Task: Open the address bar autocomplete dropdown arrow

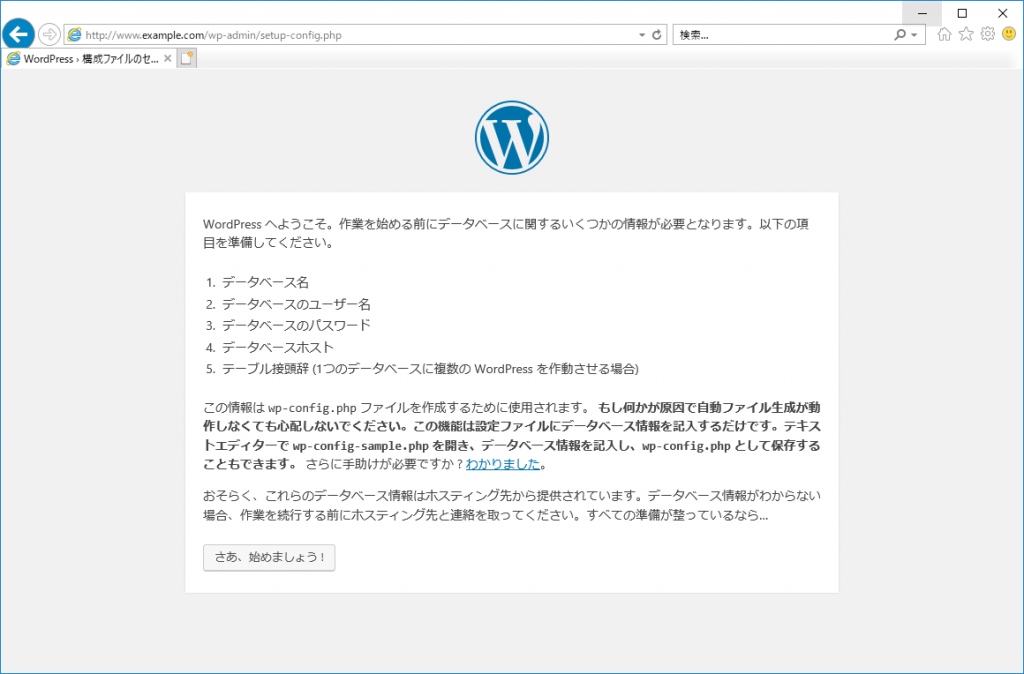Action: (642, 35)
